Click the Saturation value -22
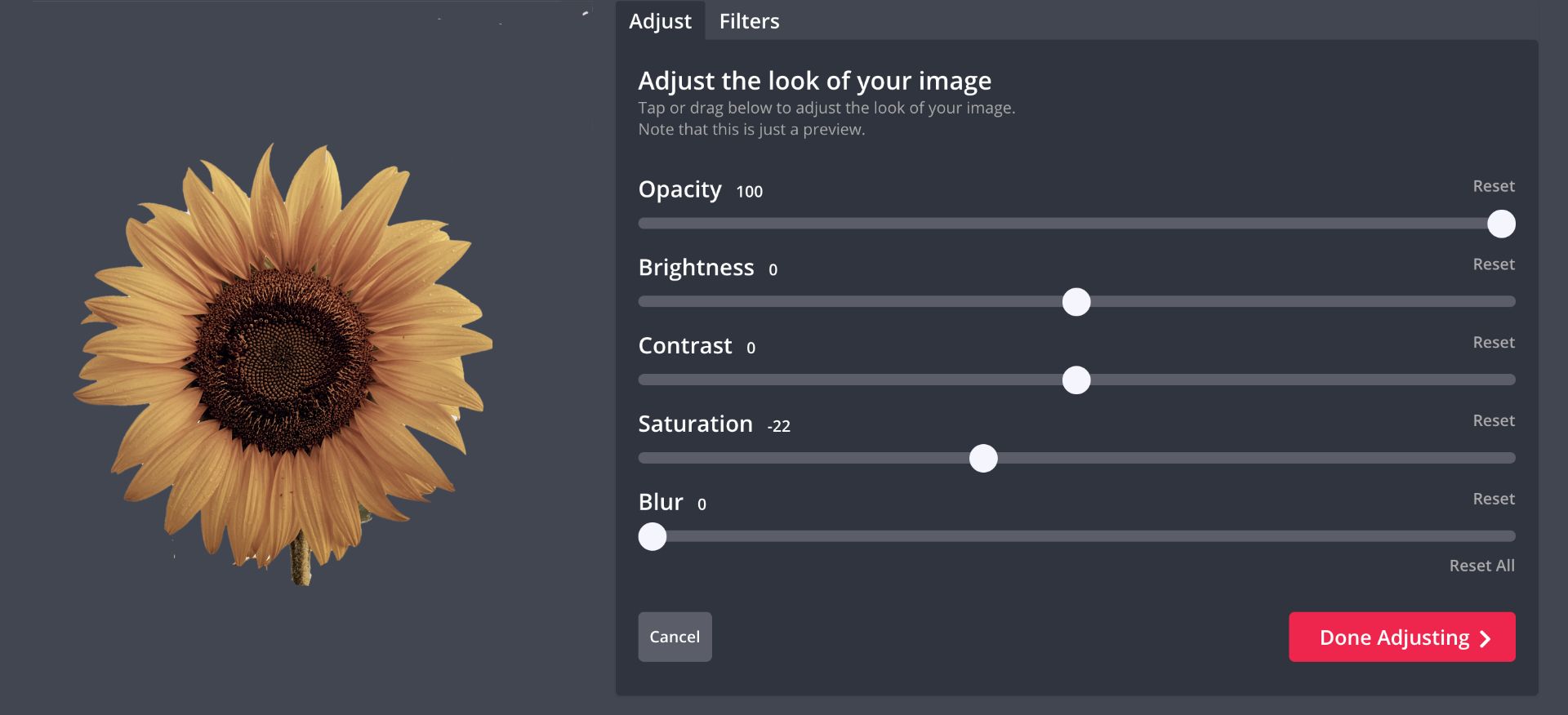Image resolution: width=1568 pixels, height=715 pixels. tap(778, 426)
